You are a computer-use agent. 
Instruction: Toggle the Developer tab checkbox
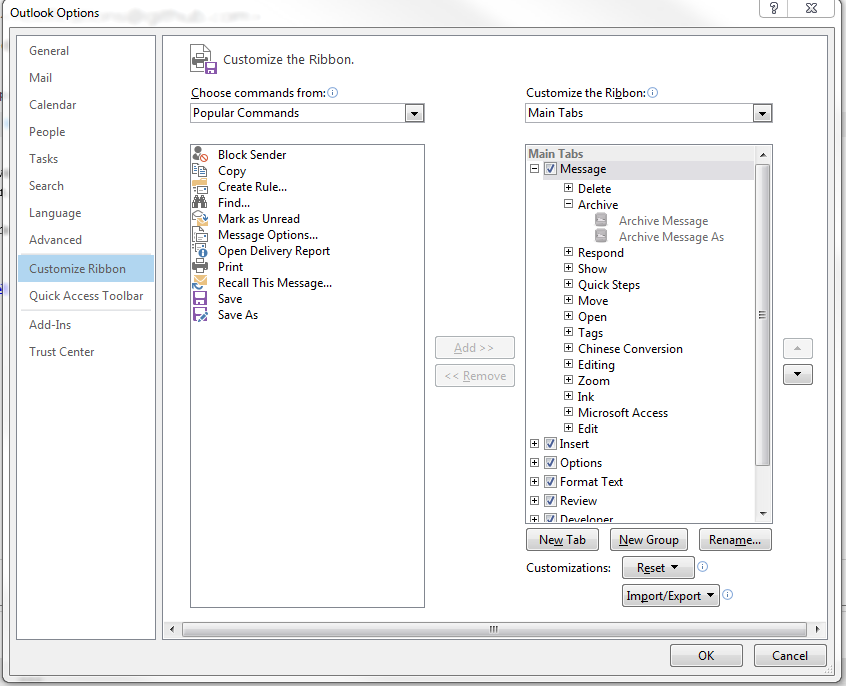click(550, 518)
